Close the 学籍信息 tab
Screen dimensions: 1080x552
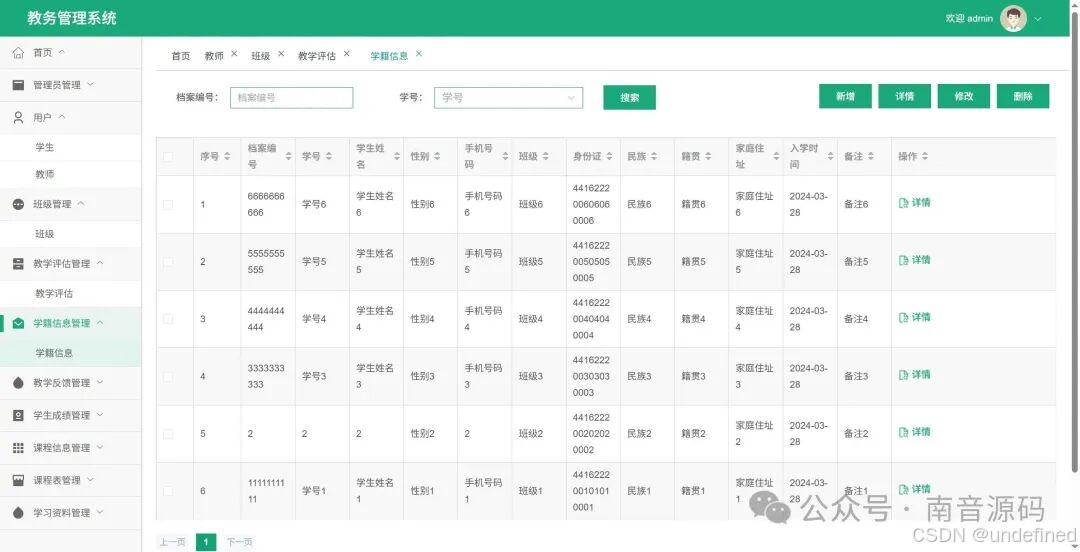click(x=419, y=53)
